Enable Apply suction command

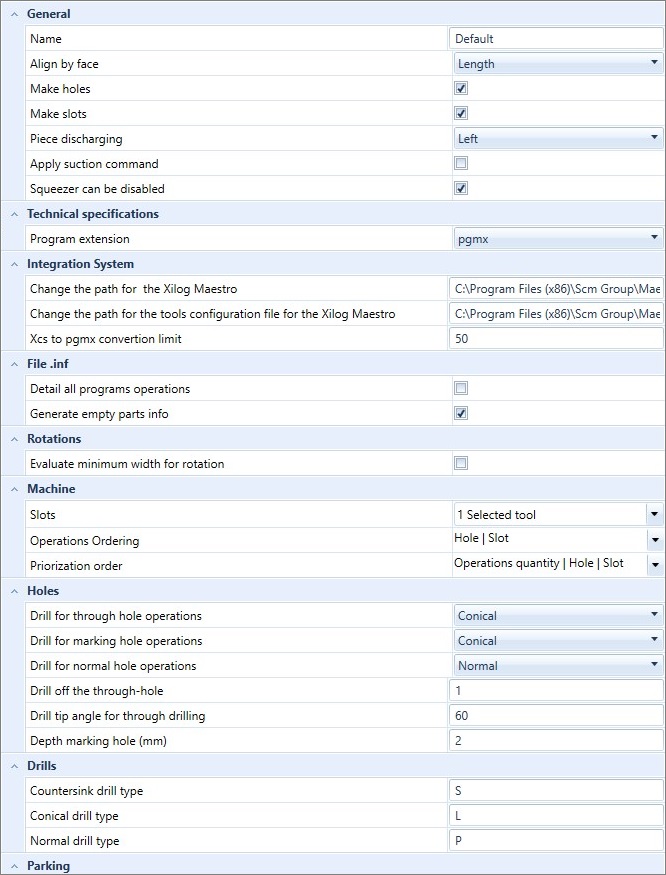(461, 163)
